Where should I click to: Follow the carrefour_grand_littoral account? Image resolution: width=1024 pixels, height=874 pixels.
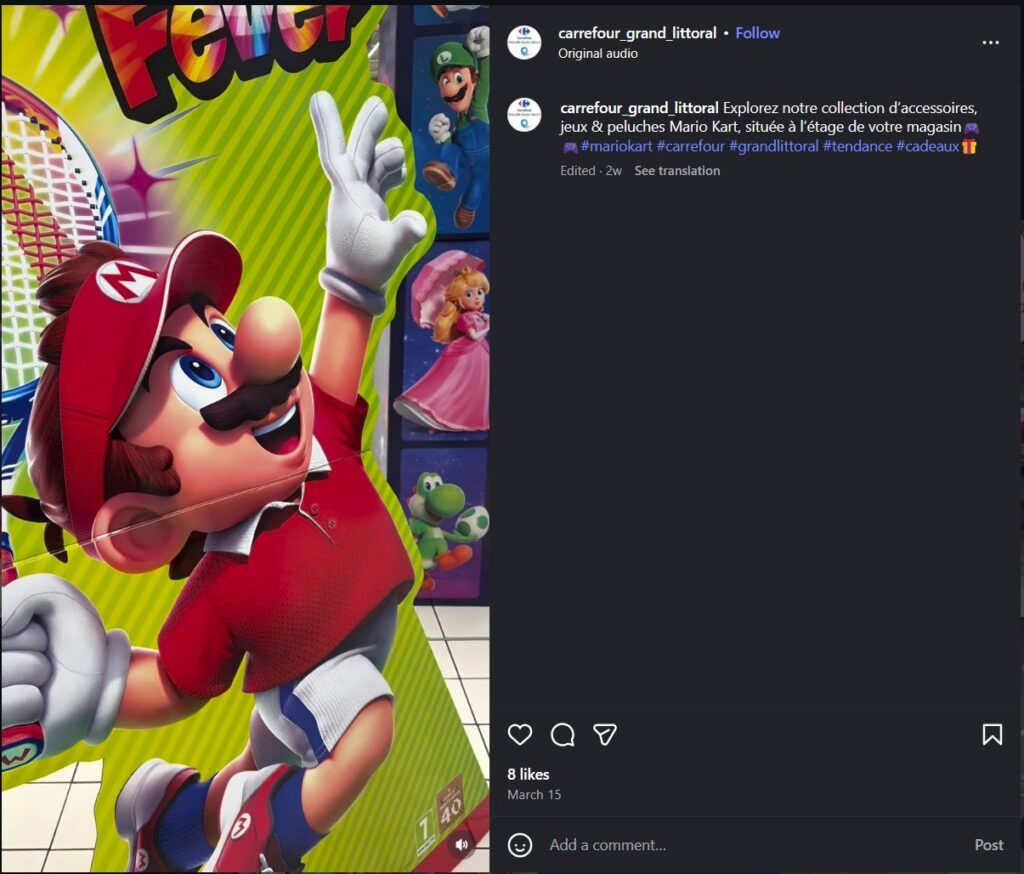click(757, 33)
